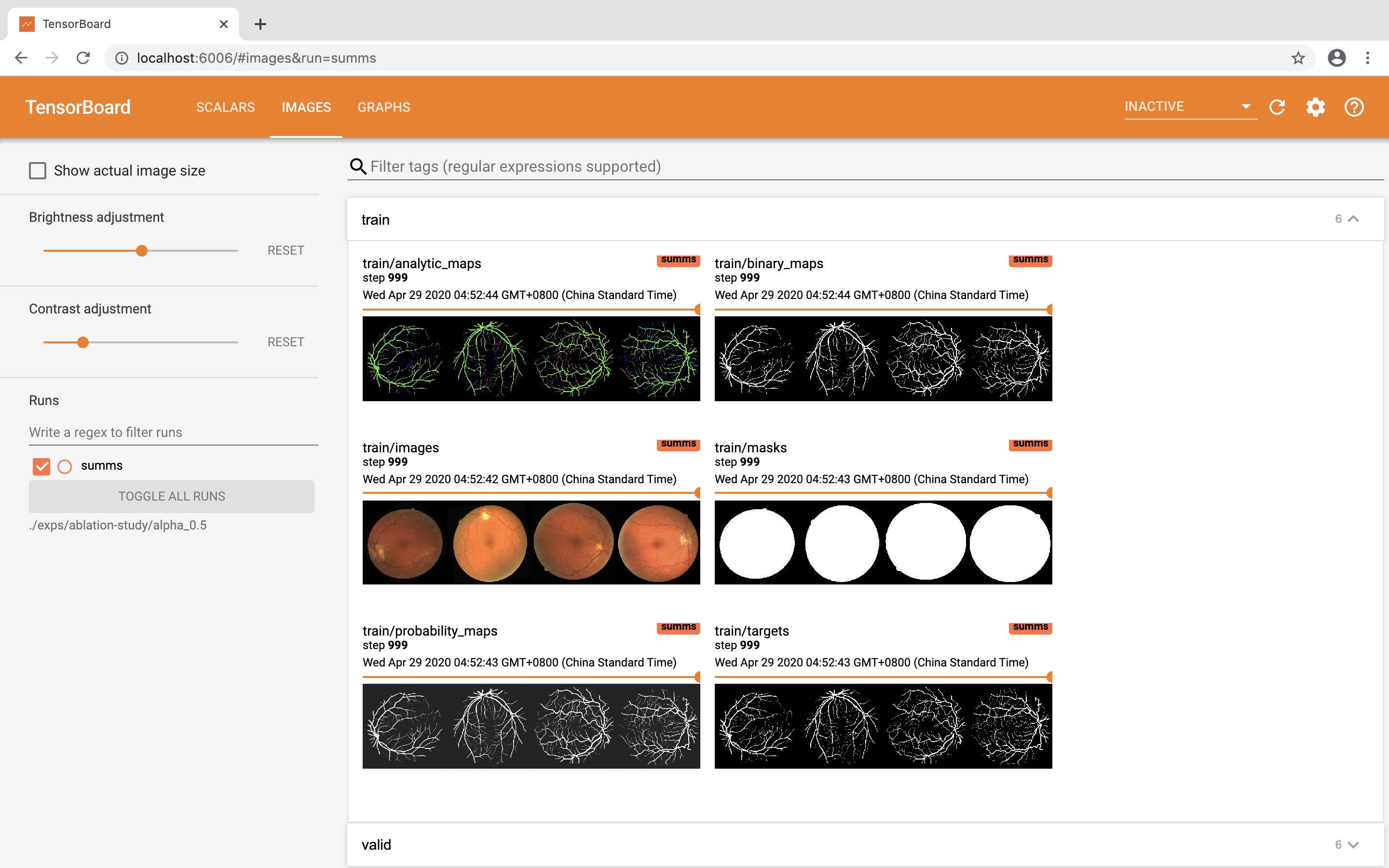This screenshot has height=868, width=1389.
Task: Enable Show actual image size checkbox
Action: [38, 171]
